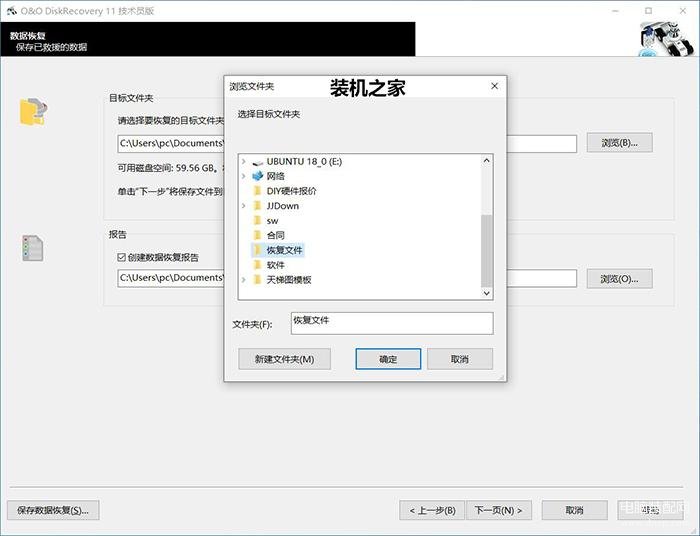
Task: Click the 新建文件夹(M) button
Action: pyautogui.click(x=284, y=359)
